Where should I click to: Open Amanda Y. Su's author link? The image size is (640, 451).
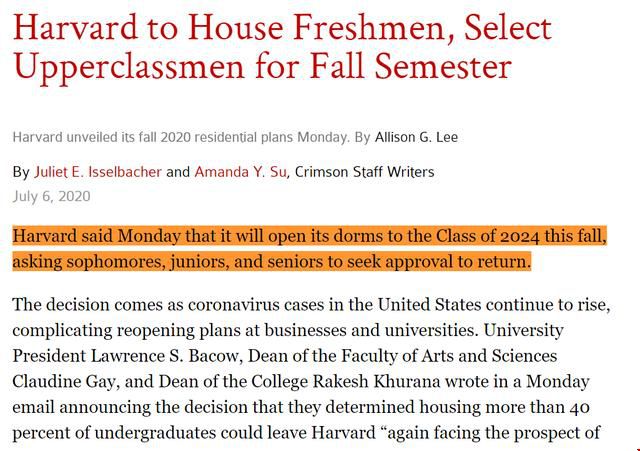coord(240,172)
